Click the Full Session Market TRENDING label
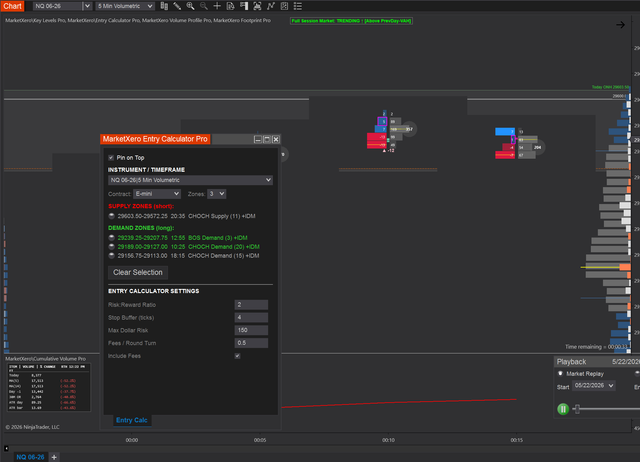The height and width of the screenshot is (462, 640). [351, 21]
